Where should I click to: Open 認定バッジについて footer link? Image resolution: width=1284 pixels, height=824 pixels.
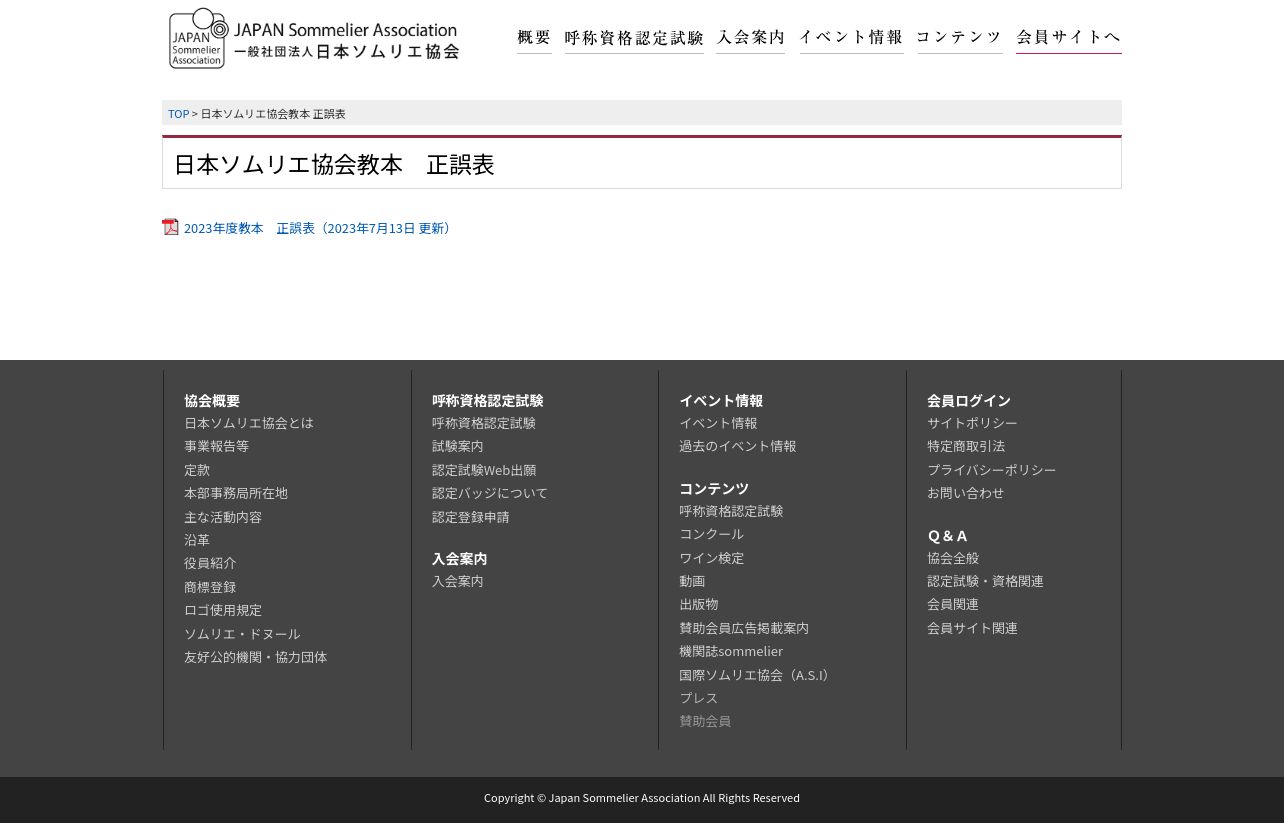click(490, 493)
